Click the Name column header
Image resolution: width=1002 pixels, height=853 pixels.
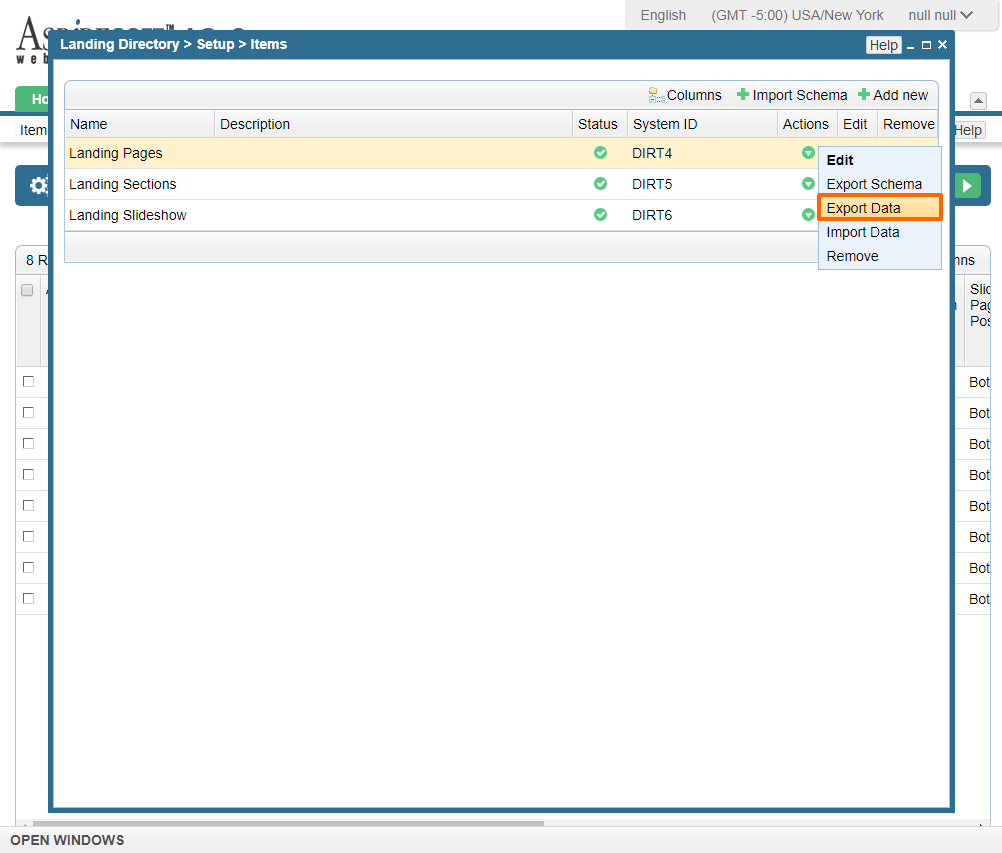click(140, 124)
